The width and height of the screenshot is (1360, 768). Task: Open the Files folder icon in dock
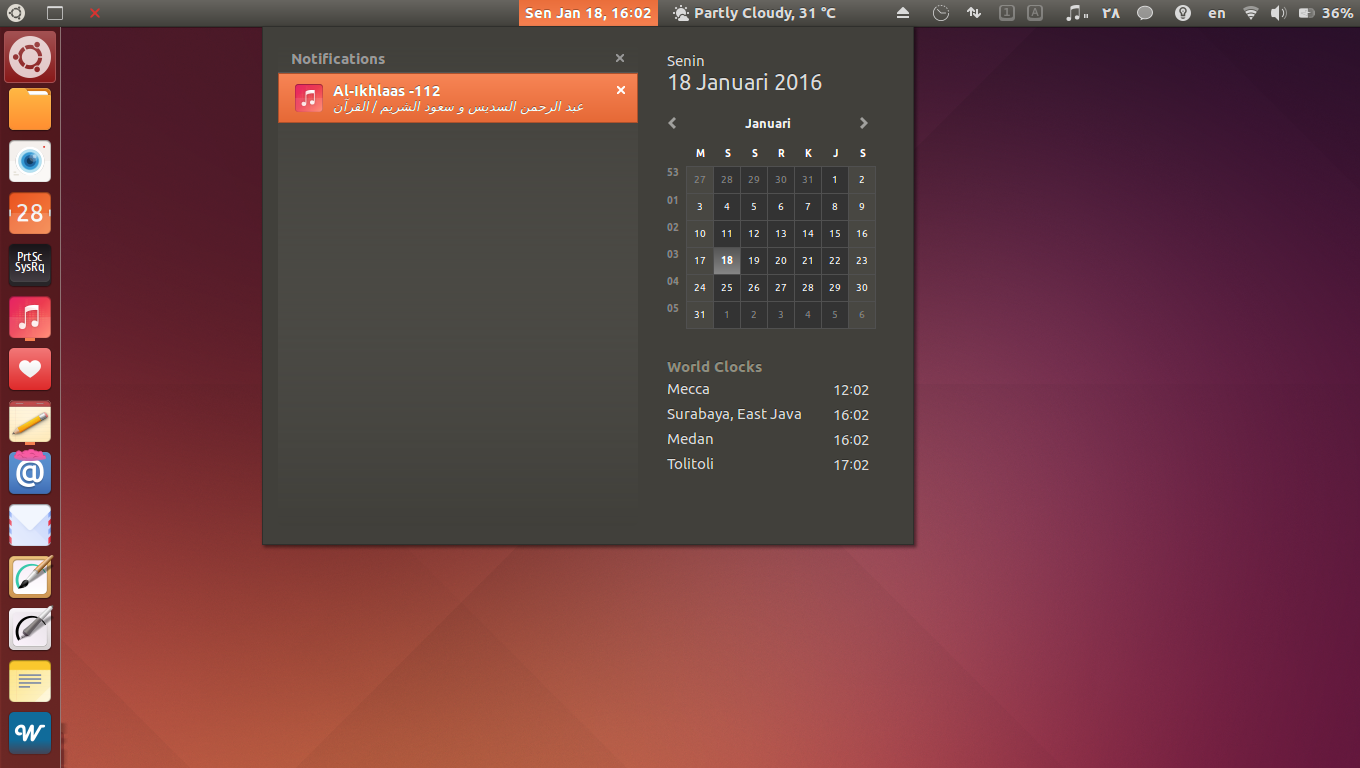30,109
